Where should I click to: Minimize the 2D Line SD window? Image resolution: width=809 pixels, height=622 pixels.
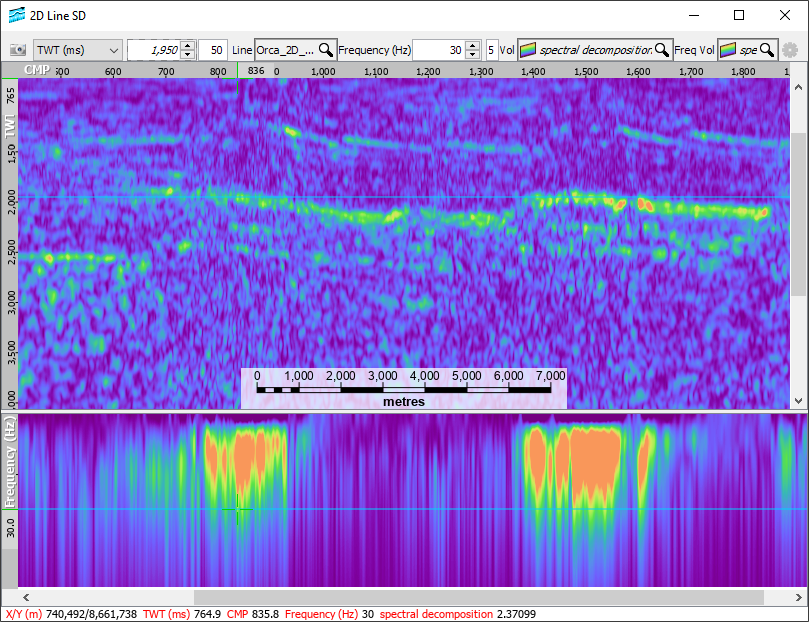[x=694, y=15]
